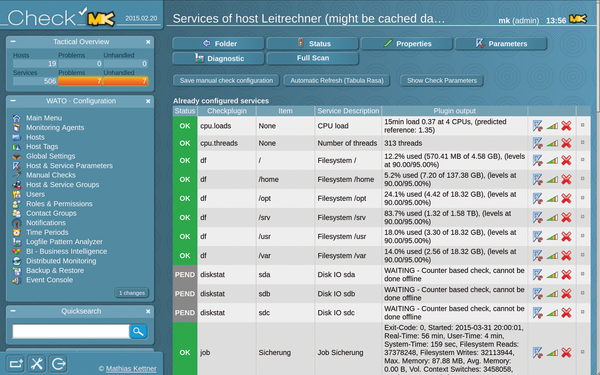Image resolution: width=600 pixels, height=375 pixels.
Task: Toggle the small box for Filesystem / row
Action: [582, 160]
